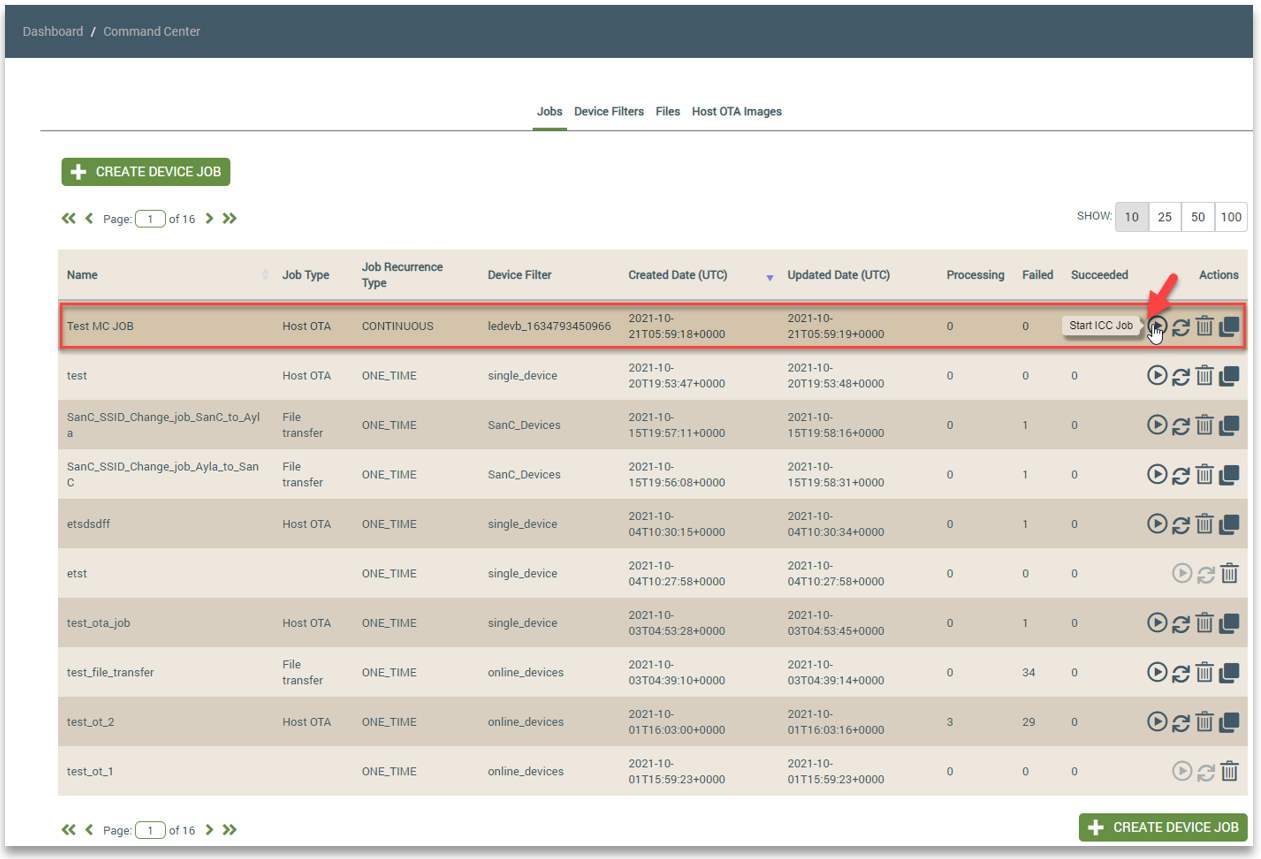Duplicate the etsdsdff job

[1229, 524]
